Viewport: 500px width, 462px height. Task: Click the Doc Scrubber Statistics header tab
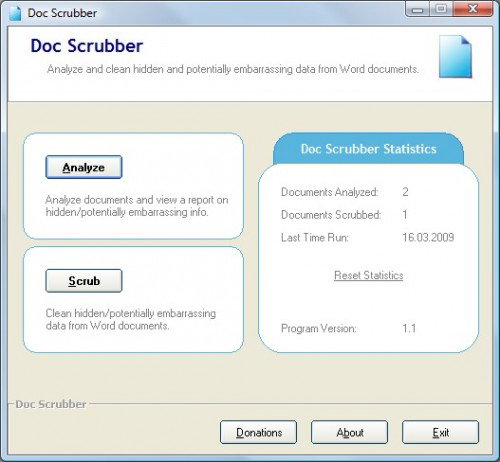pos(368,149)
